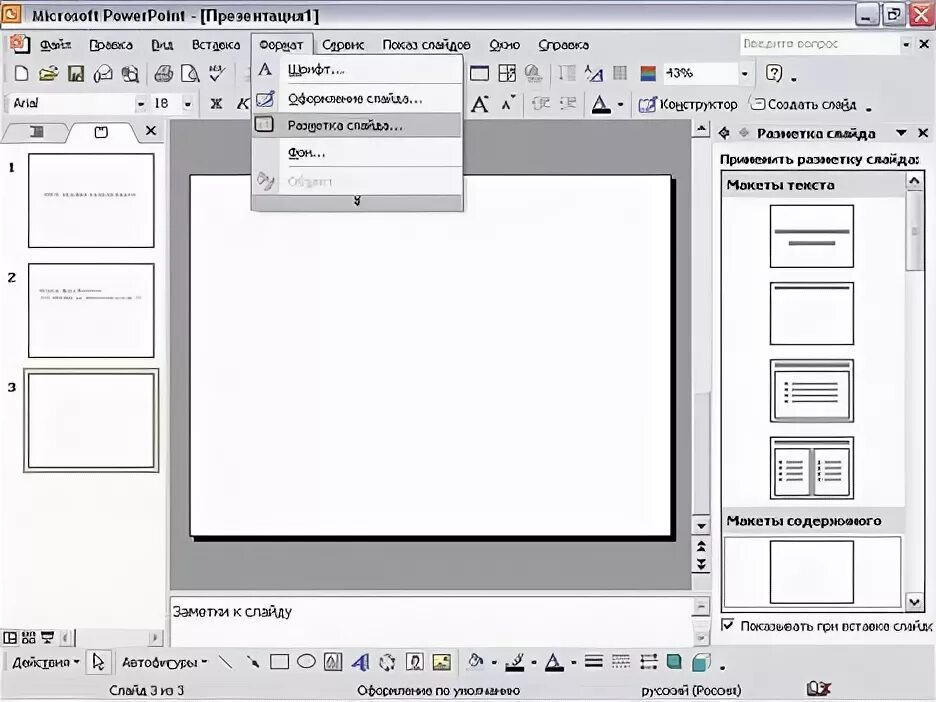
Task: Save the presentation with the Save icon
Action: (x=76, y=74)
